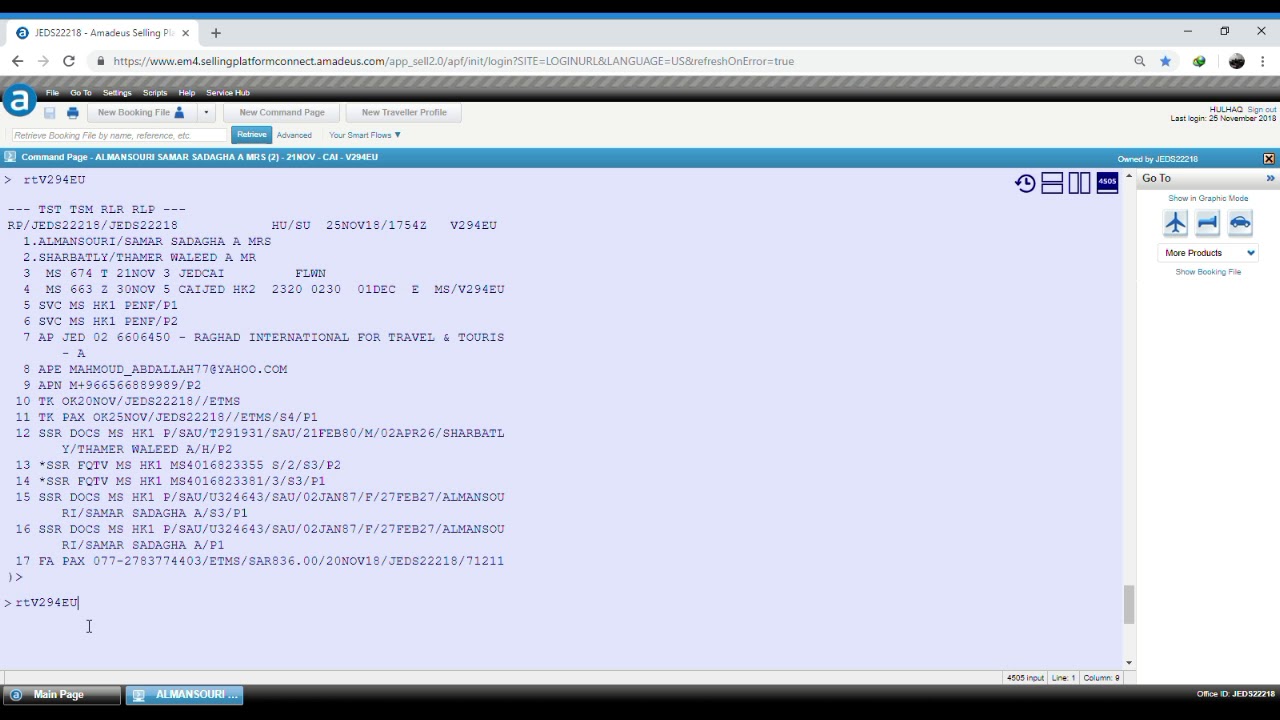The height and width of the screenshot is (720, 1280).
Task: Click the TK OK20NOV ticketing line
Action: coord(128,401)
